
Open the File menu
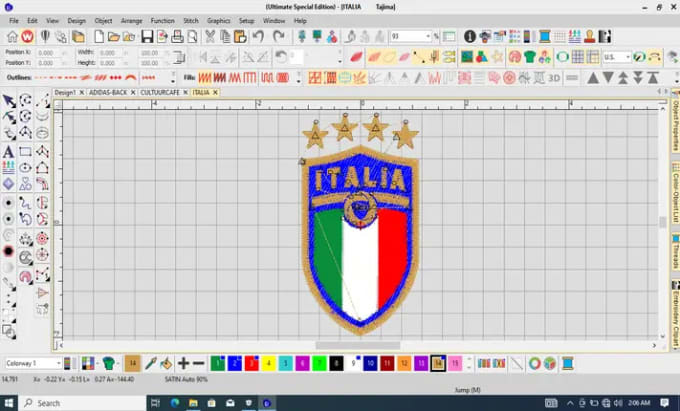click(14, 21)
